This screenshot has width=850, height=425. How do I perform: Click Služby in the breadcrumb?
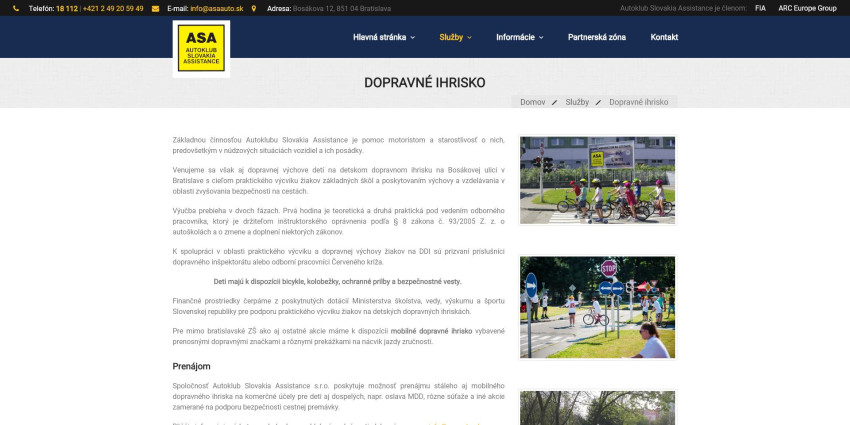577,102
